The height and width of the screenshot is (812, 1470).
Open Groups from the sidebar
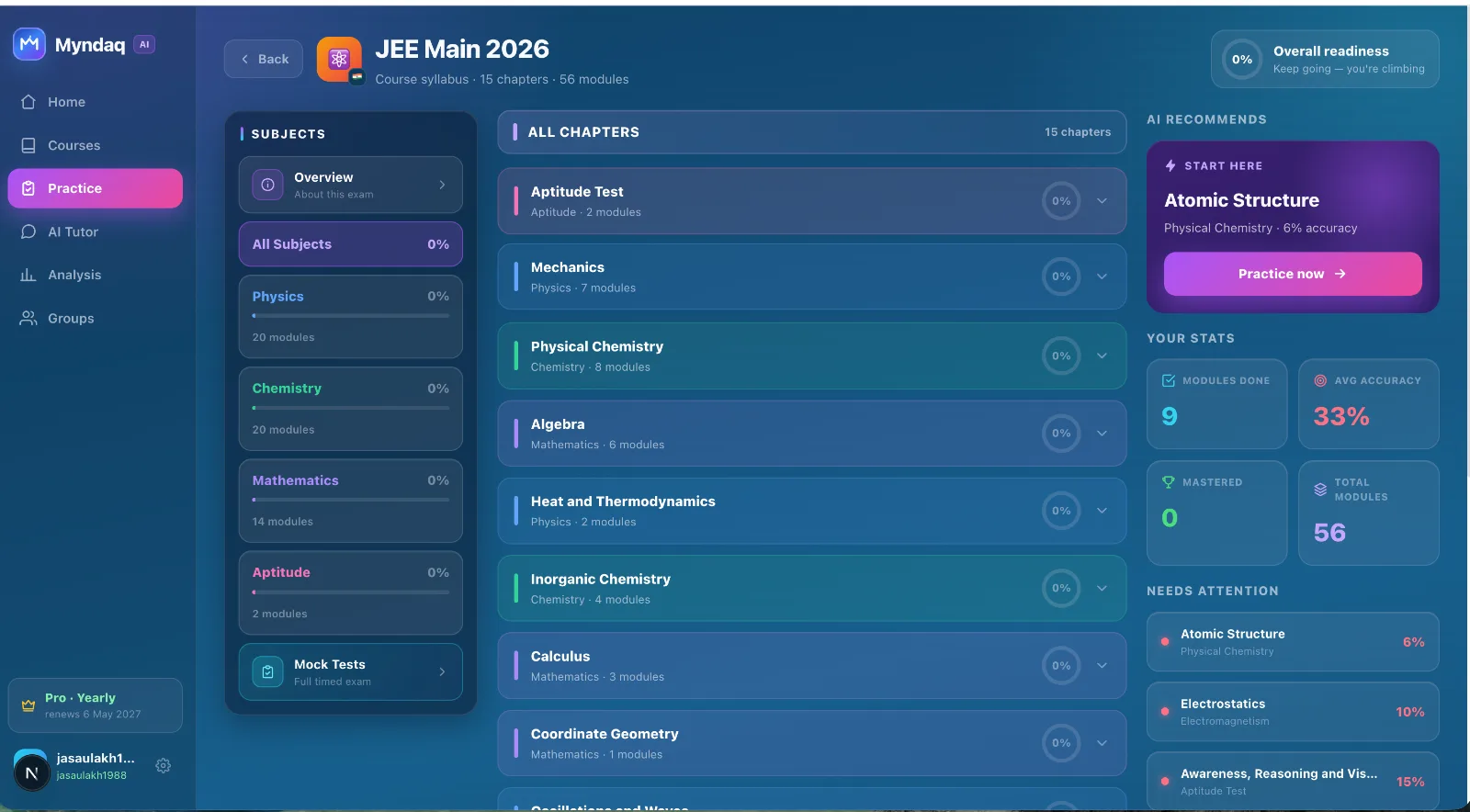click(96, 318)
